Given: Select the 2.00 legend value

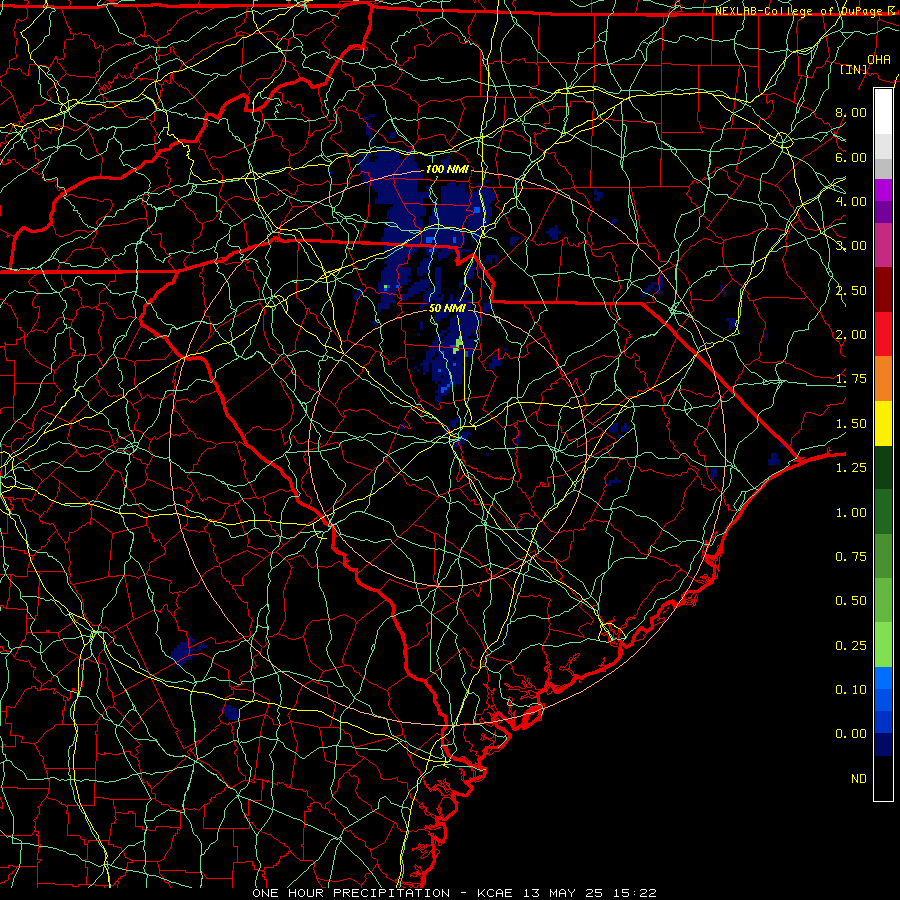Looking at the screenshot, I should [x=851, y=335].
